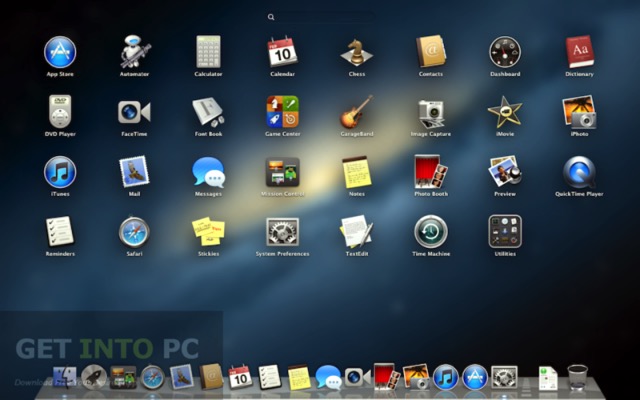This screenshot has width=640, height=400.
Task: Launch Mission Control from the Launchpad grid
Action: 282,172
